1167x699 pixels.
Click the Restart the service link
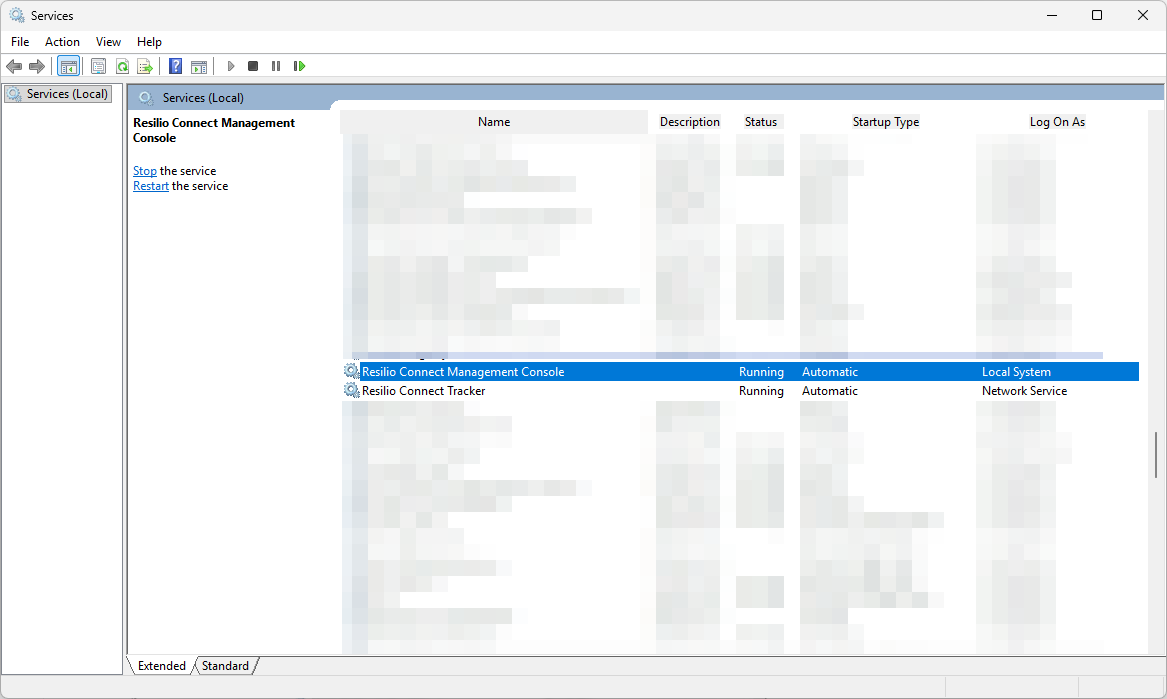tap(151, 186)
